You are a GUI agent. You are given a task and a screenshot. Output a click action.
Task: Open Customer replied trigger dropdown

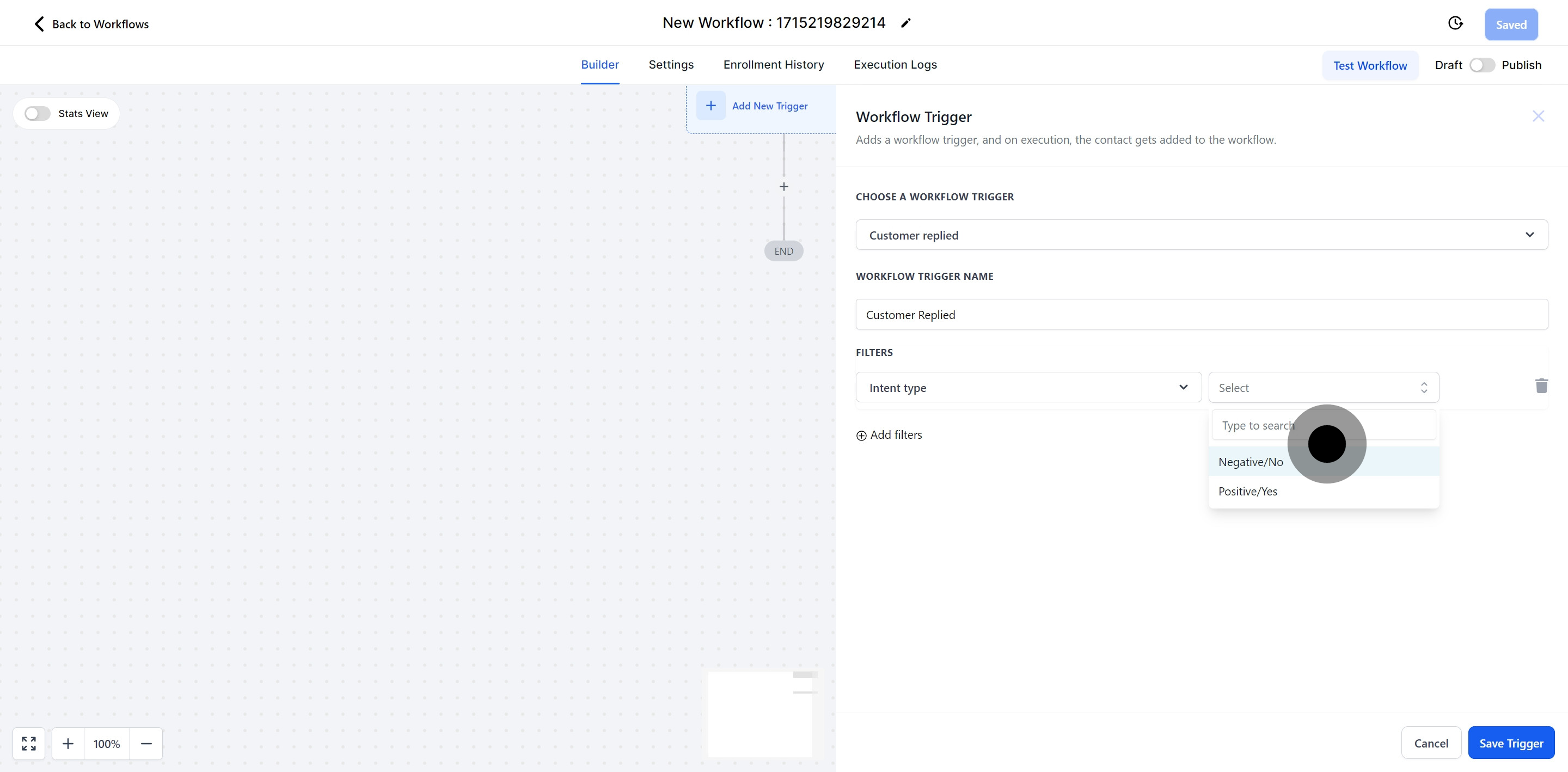(1201, 235)
